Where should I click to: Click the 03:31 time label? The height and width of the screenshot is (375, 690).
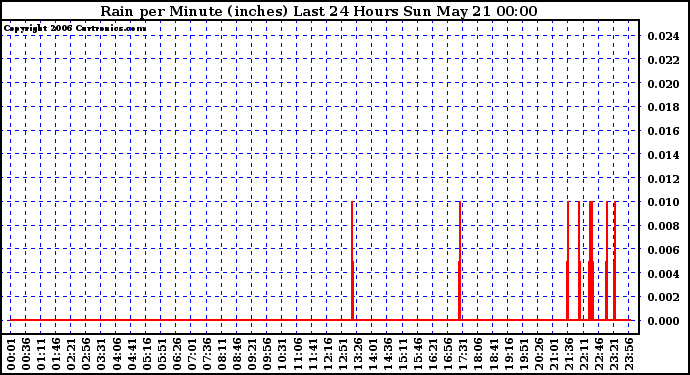(101, 354)
